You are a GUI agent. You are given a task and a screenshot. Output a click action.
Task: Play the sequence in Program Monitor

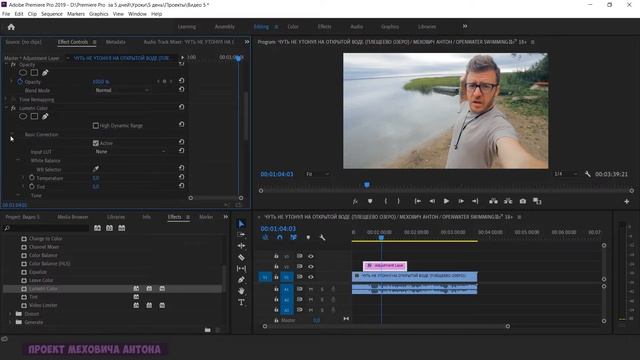point(446,201)
